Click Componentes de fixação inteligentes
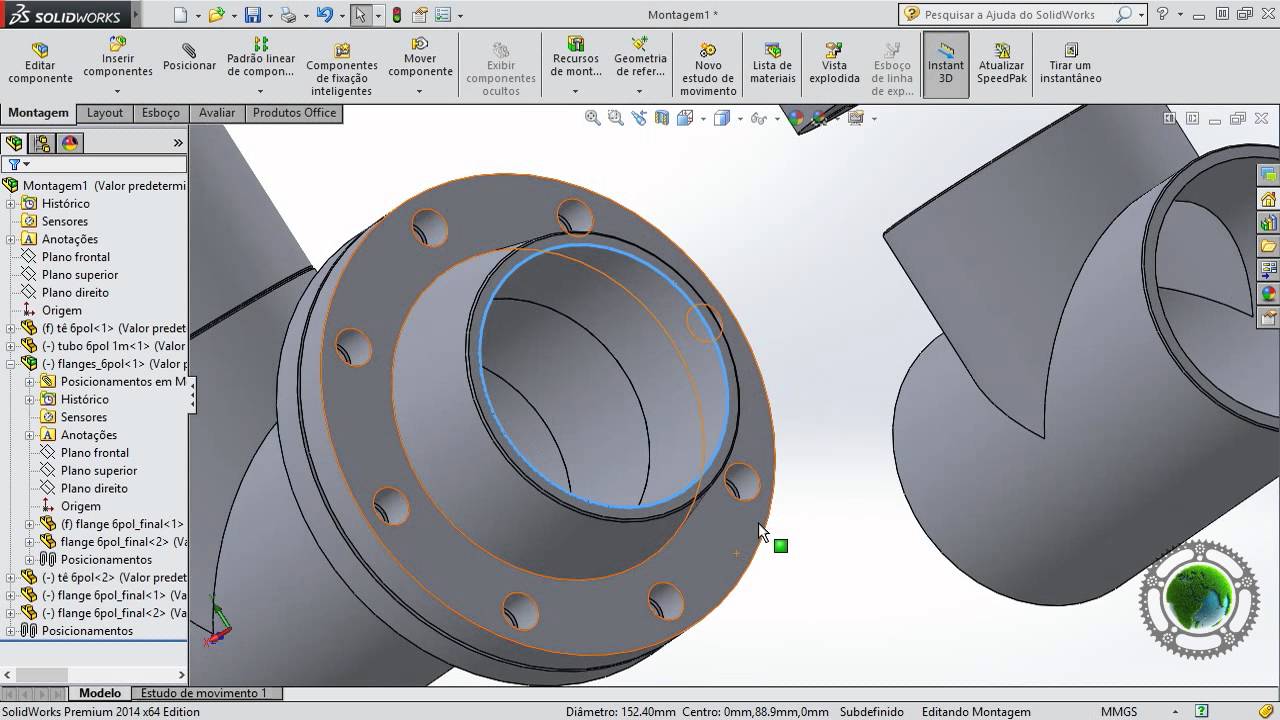Screen dimensions: 1280x720 coord(342,69)
